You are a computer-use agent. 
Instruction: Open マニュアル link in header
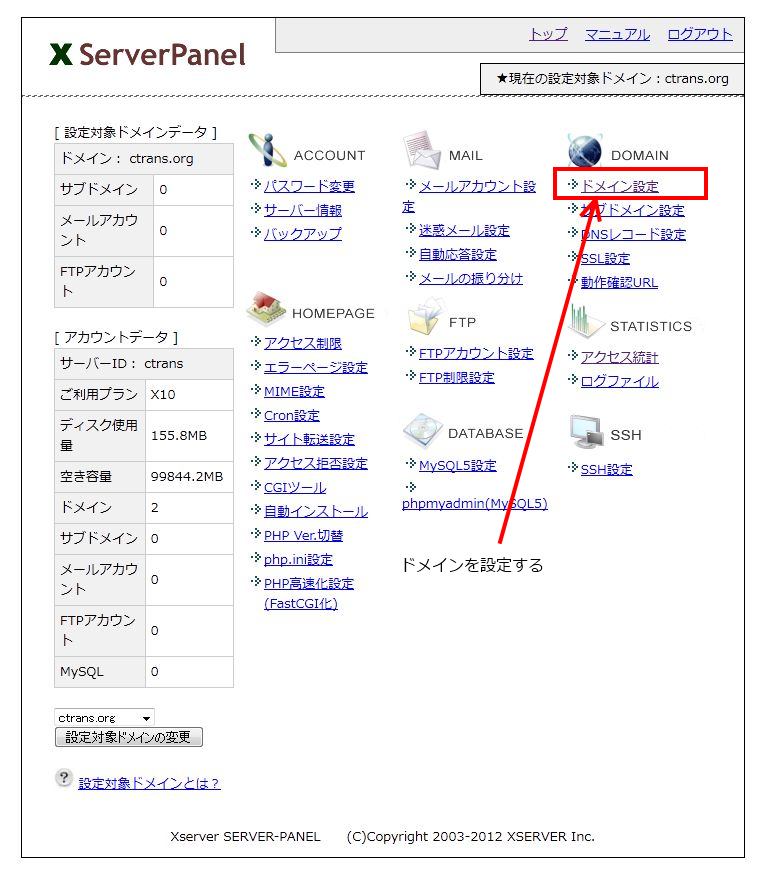tap(617, 34)
